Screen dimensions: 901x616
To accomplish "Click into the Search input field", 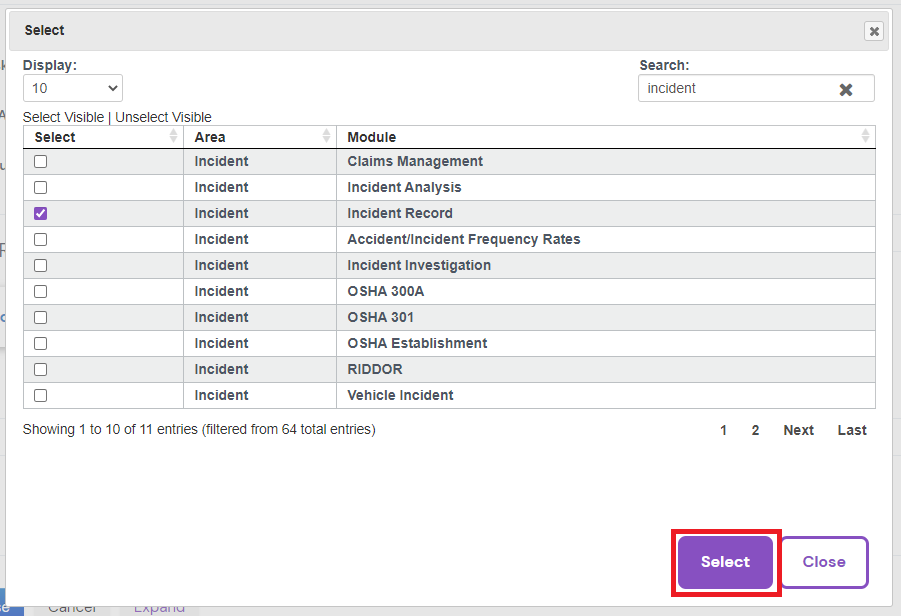I will pyautogui.click(x=740, y=88).
